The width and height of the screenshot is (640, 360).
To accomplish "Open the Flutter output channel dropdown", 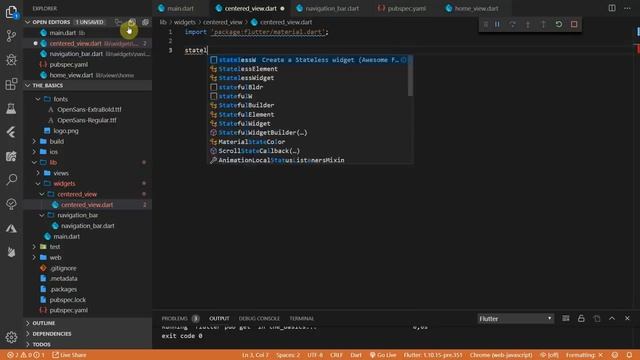I will point(516,319).
